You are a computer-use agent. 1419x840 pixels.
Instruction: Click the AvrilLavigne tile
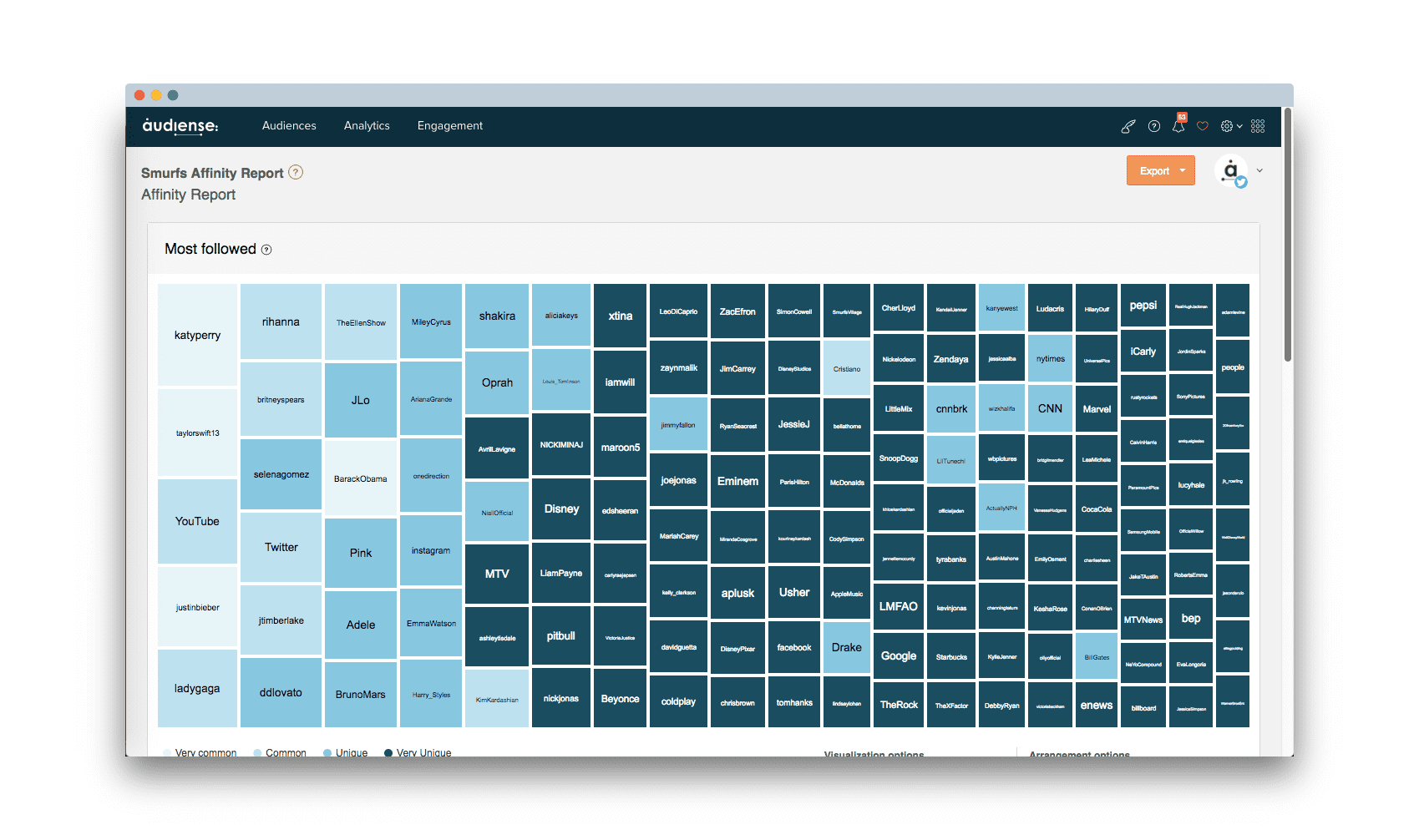497,448
